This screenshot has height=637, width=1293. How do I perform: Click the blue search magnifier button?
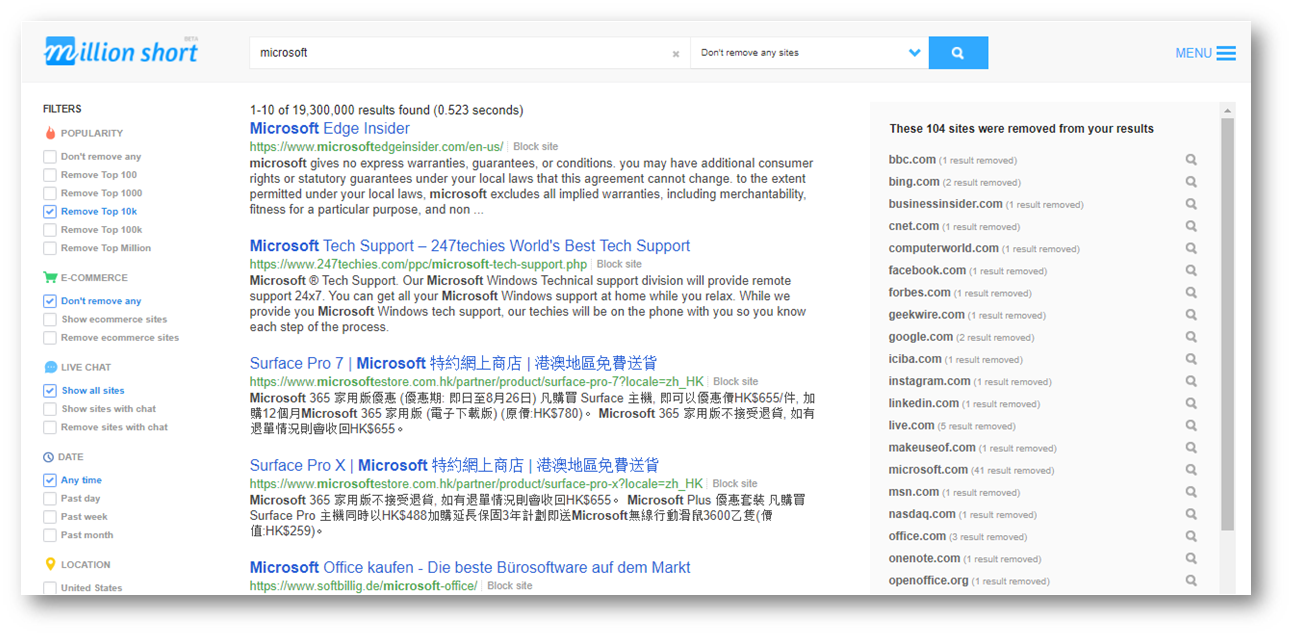958,53
